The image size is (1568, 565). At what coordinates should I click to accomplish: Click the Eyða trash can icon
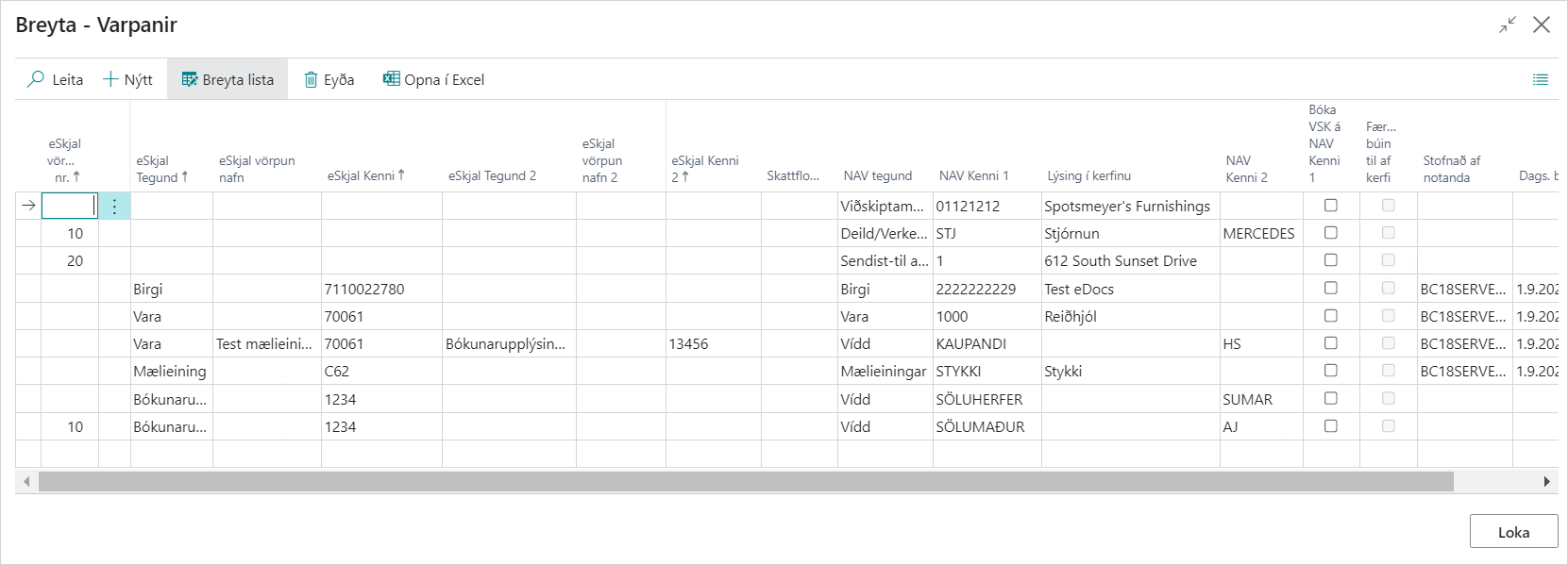(x=311, y=79)
